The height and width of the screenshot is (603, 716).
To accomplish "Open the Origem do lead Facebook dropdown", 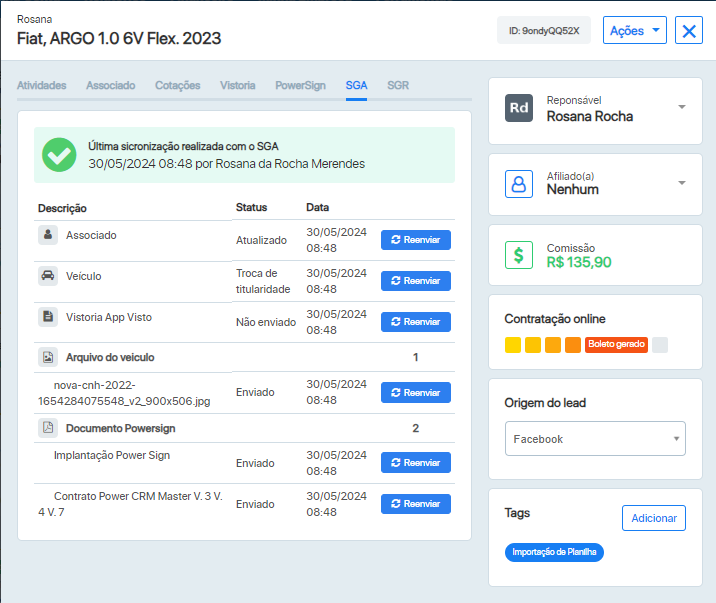I will (x=595, y=439).
